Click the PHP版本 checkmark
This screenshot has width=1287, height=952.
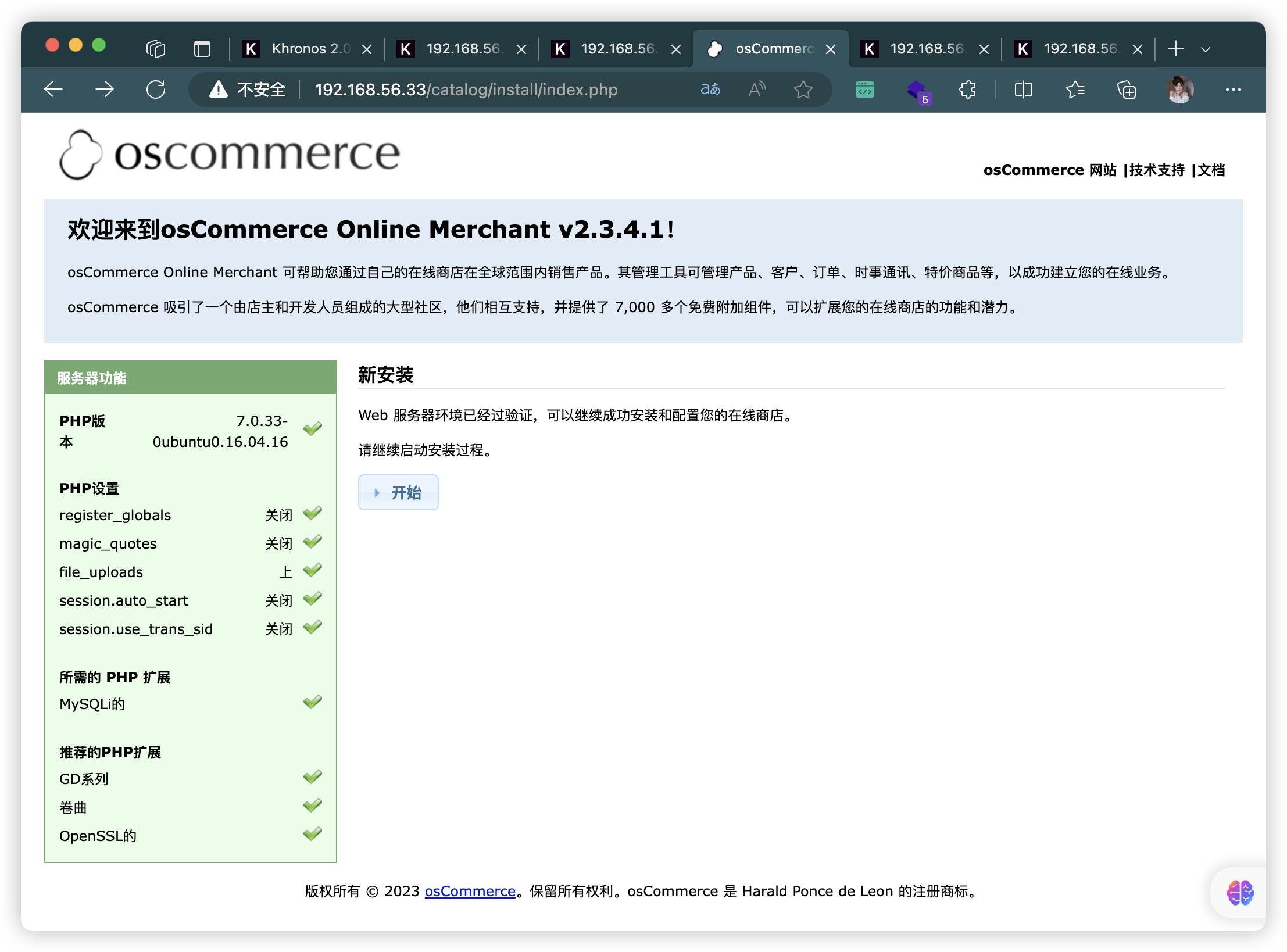pyautogui.click(x=313, y=428)
